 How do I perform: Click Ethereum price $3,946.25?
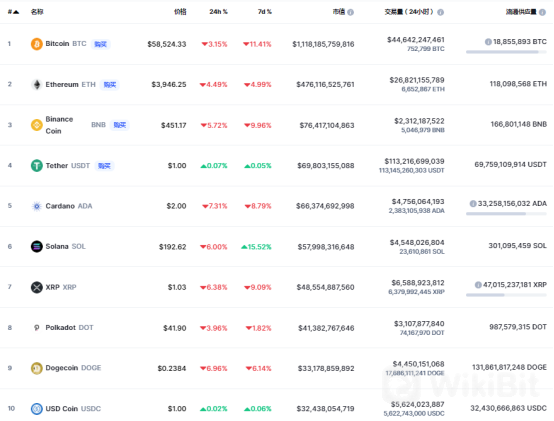(169, 85)
